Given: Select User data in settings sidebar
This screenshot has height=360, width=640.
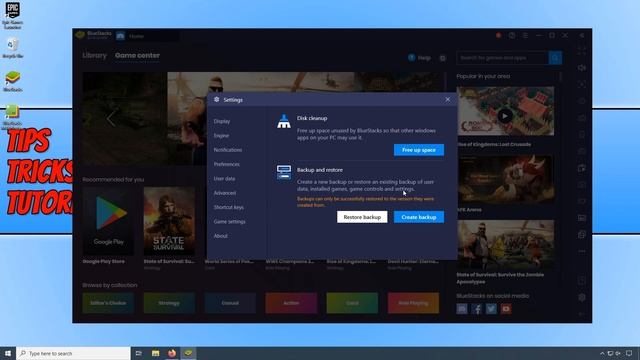Looking at the screenshot, I should (224, 178).
